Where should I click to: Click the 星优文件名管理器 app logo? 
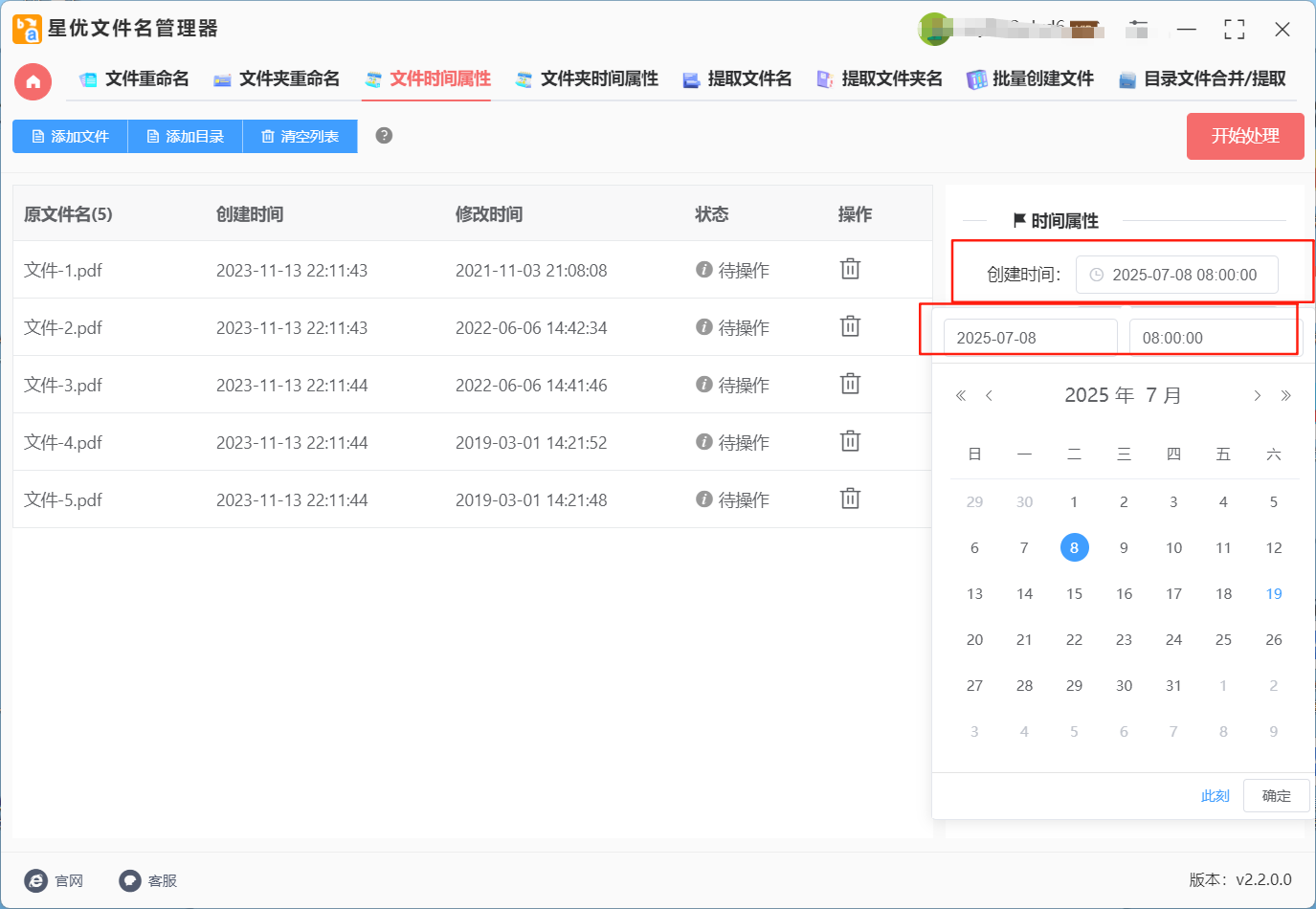[27, 29]
